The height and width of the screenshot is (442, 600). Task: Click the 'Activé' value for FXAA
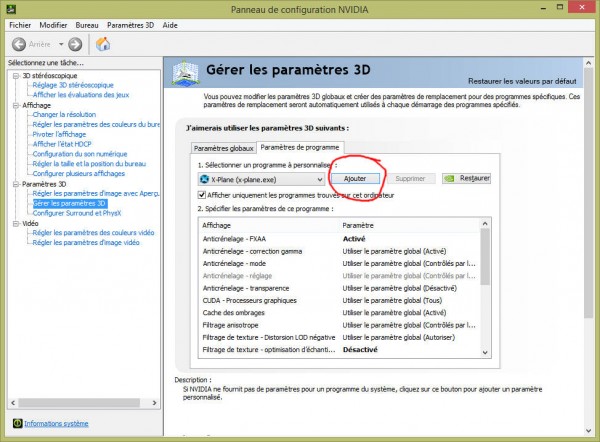(354, 239)
